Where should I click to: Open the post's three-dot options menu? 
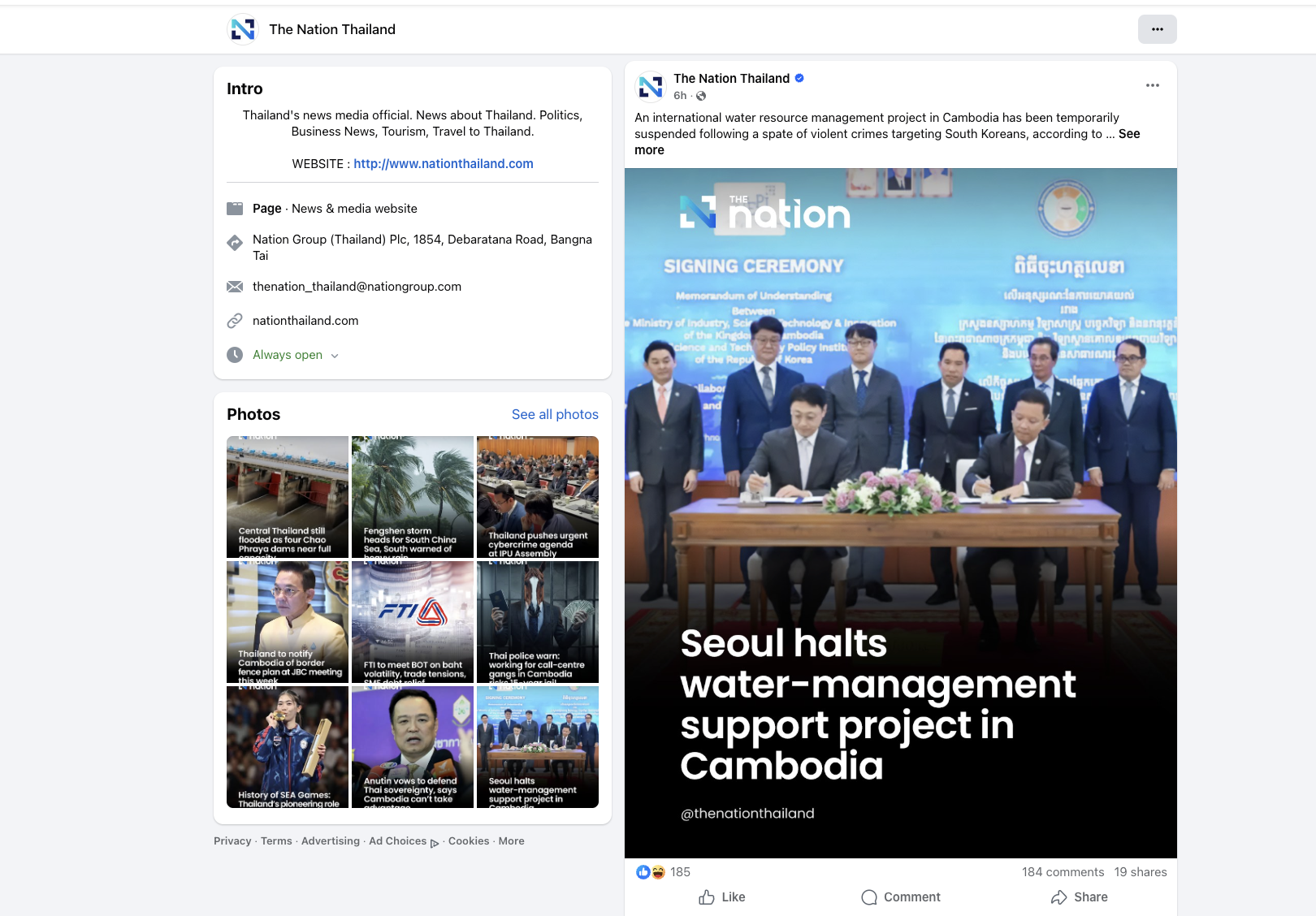click(1152, 85)
